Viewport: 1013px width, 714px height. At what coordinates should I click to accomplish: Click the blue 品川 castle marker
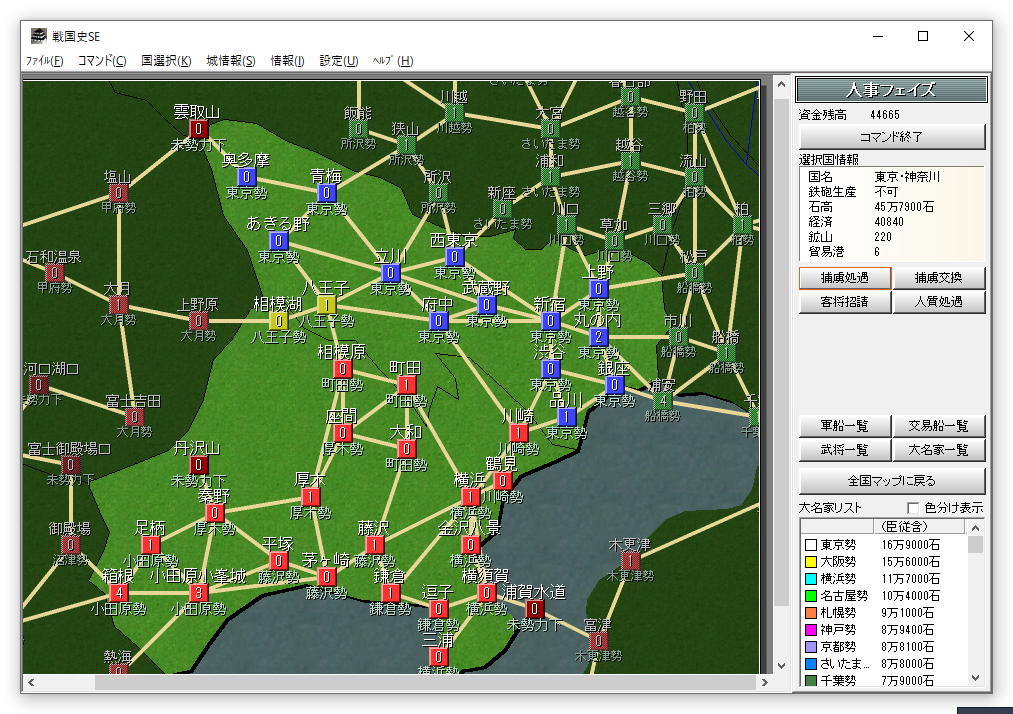pos(567,416)
